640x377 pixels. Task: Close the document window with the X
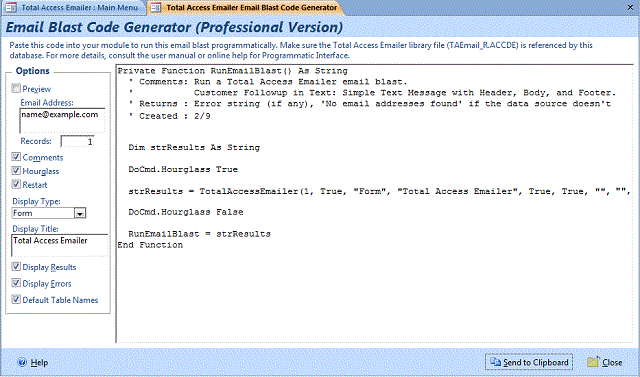[x=630, y=7]
